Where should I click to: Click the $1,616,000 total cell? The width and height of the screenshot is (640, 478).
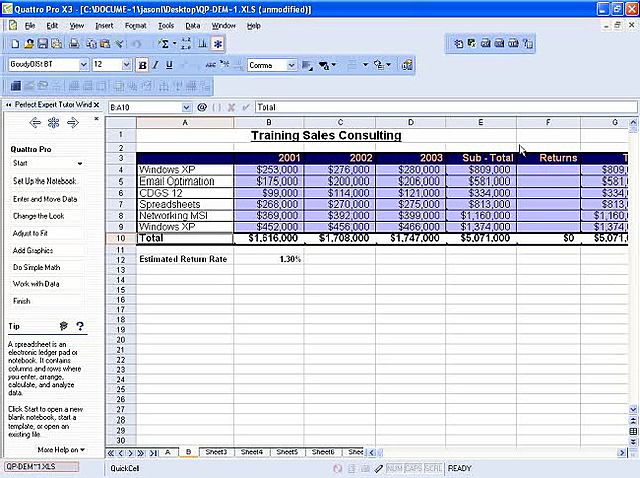coord(269,238)
